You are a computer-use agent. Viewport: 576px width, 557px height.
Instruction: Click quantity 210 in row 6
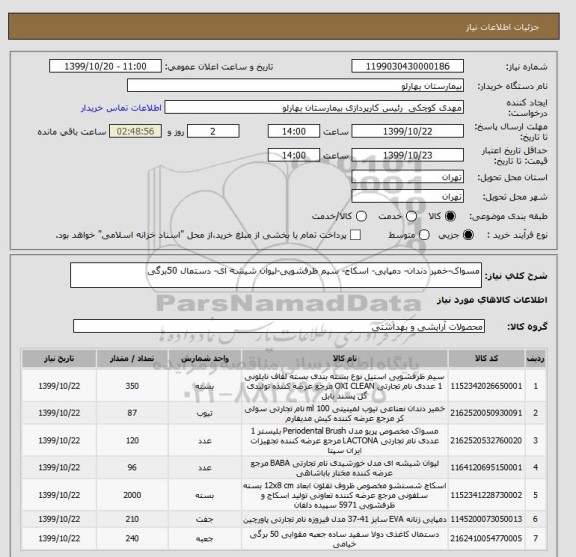(132, 519)
